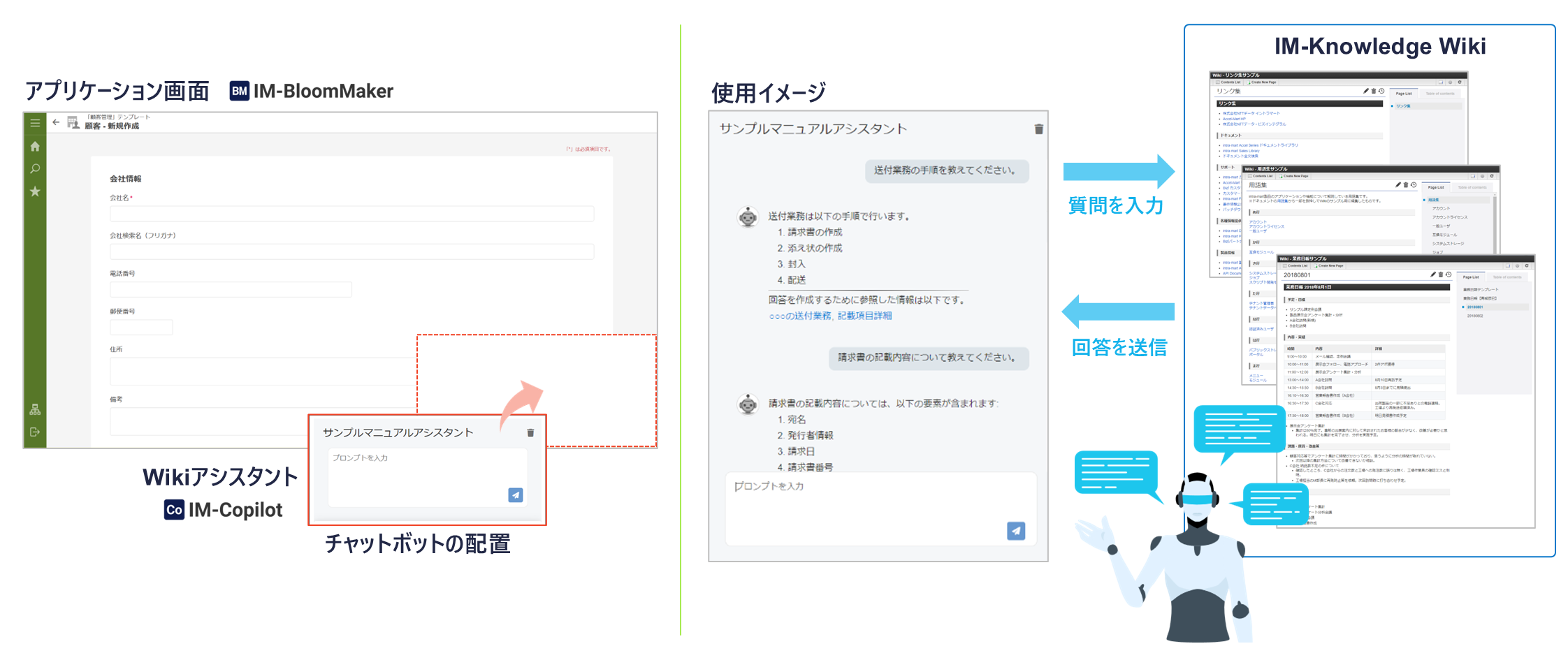
Task: Open the history clock icon in the 20180801 wiki page
Action: [1449, 274]
